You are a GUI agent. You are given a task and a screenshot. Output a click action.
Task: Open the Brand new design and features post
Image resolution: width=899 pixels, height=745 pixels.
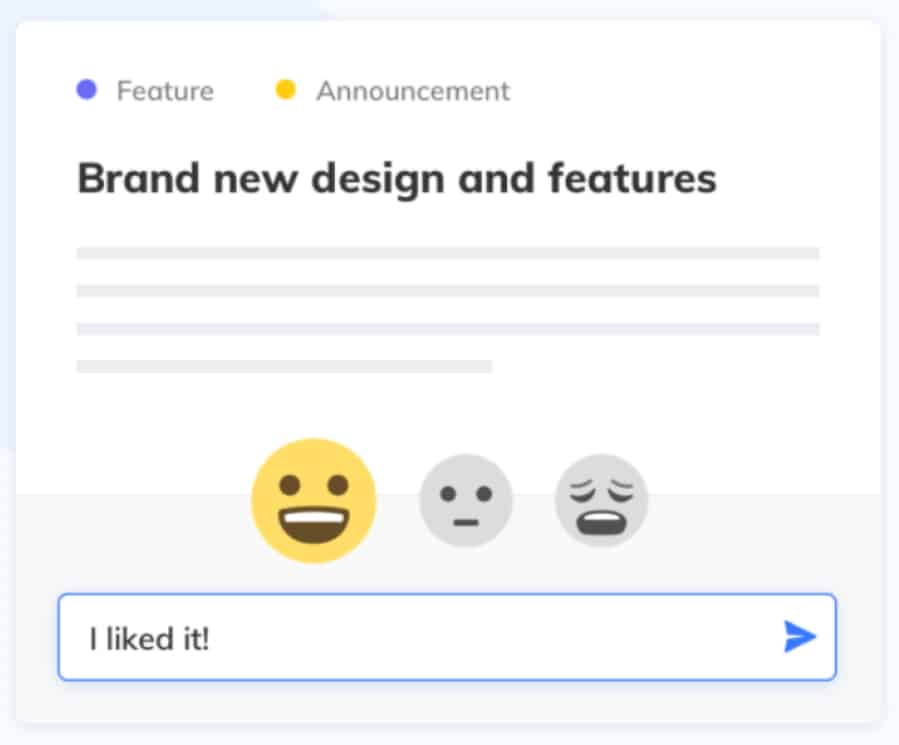[x=397, y=178]
